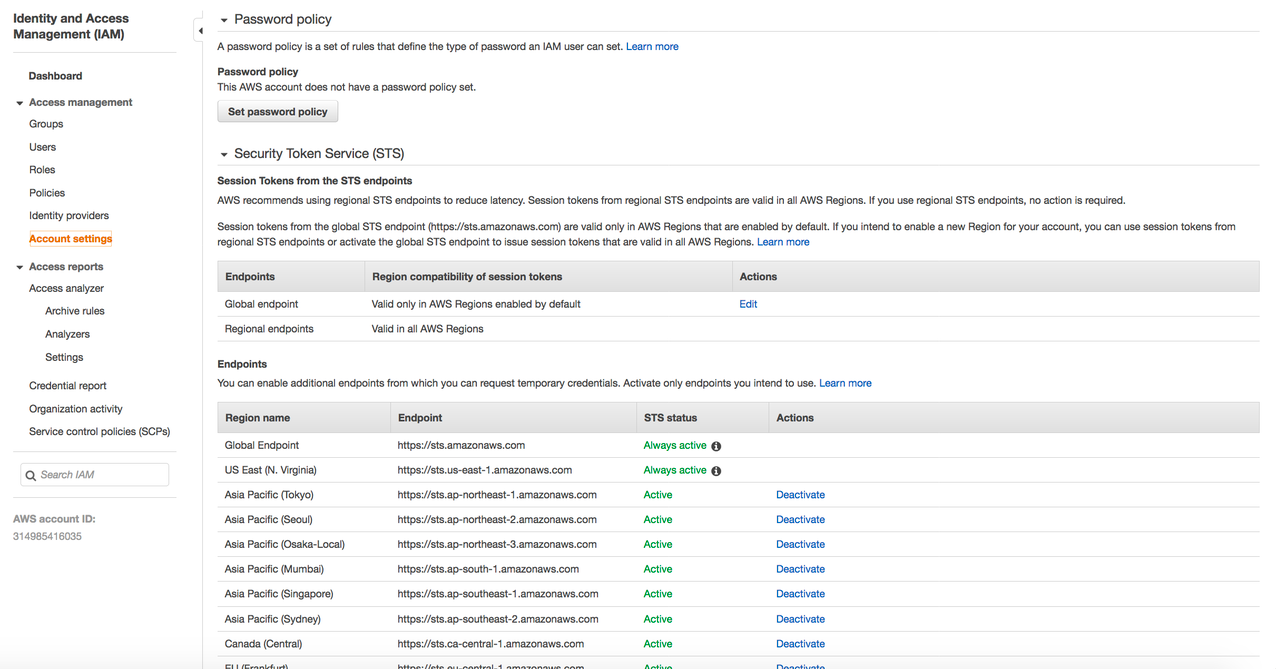Image resolution: width=1276 pixels, height=669 pixels.
Task: Select https://sts.amazonaws.com endpoint text
Action: (x=461, y=446)
